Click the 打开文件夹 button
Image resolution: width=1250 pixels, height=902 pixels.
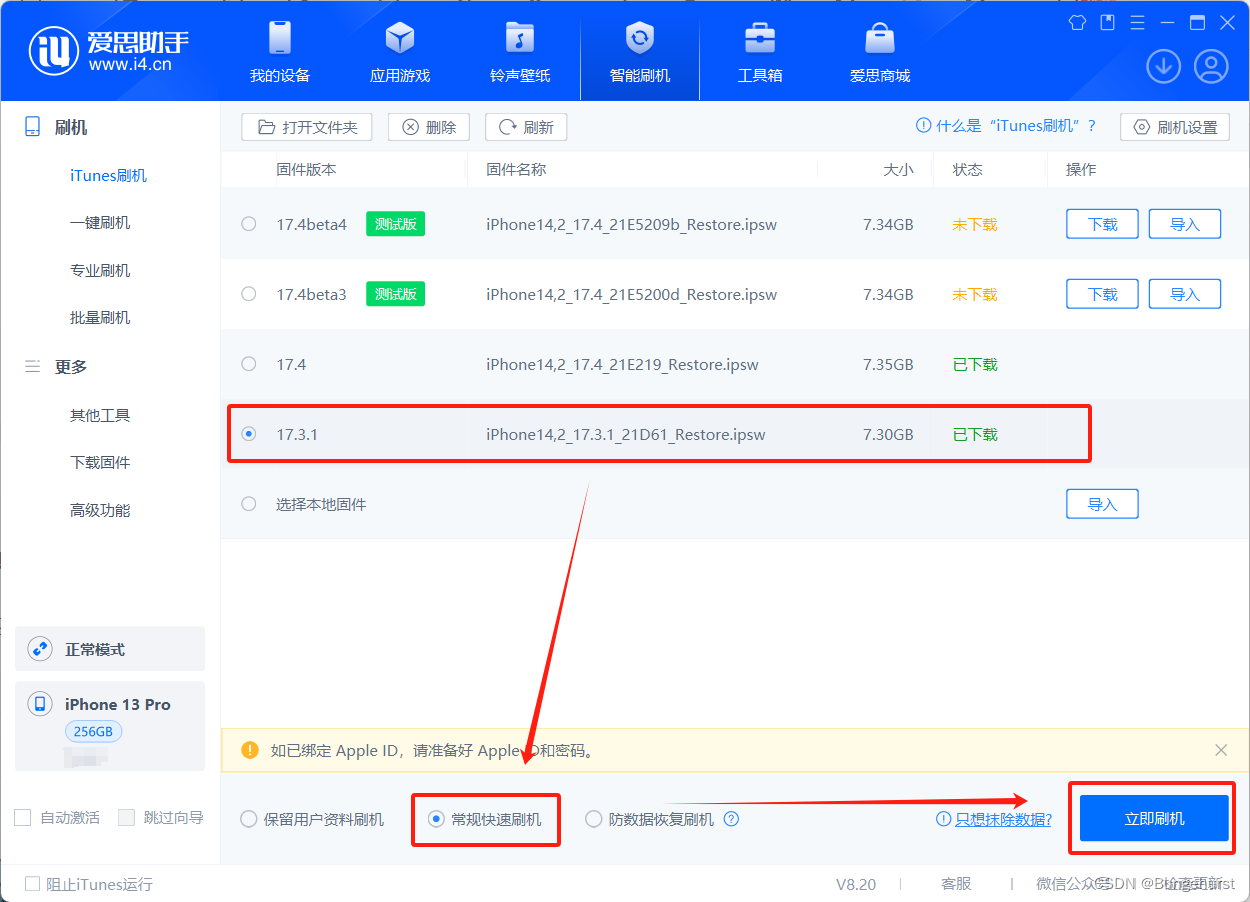(x=307, y=127)
